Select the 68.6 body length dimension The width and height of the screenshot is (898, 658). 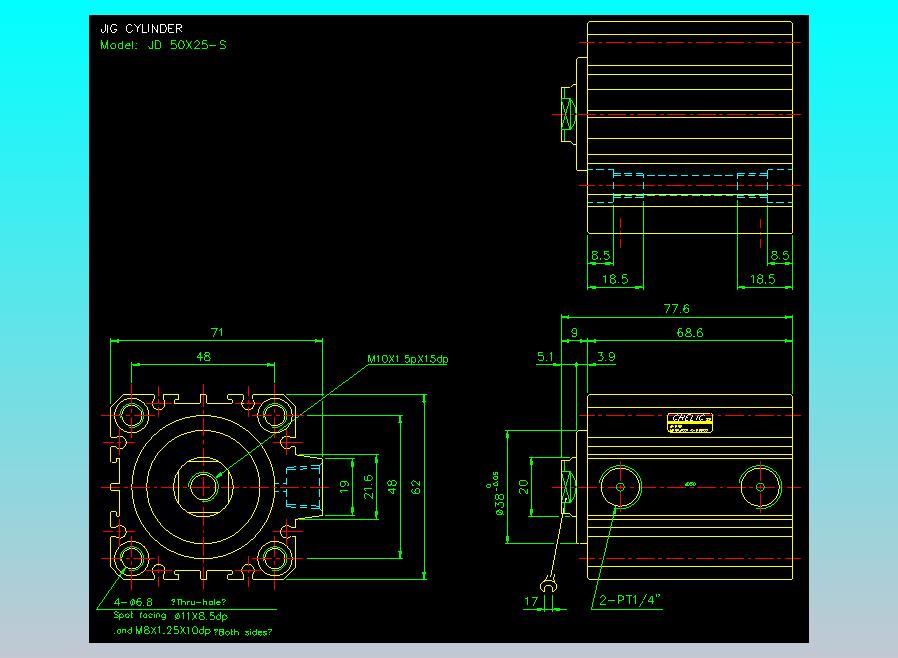690,333
